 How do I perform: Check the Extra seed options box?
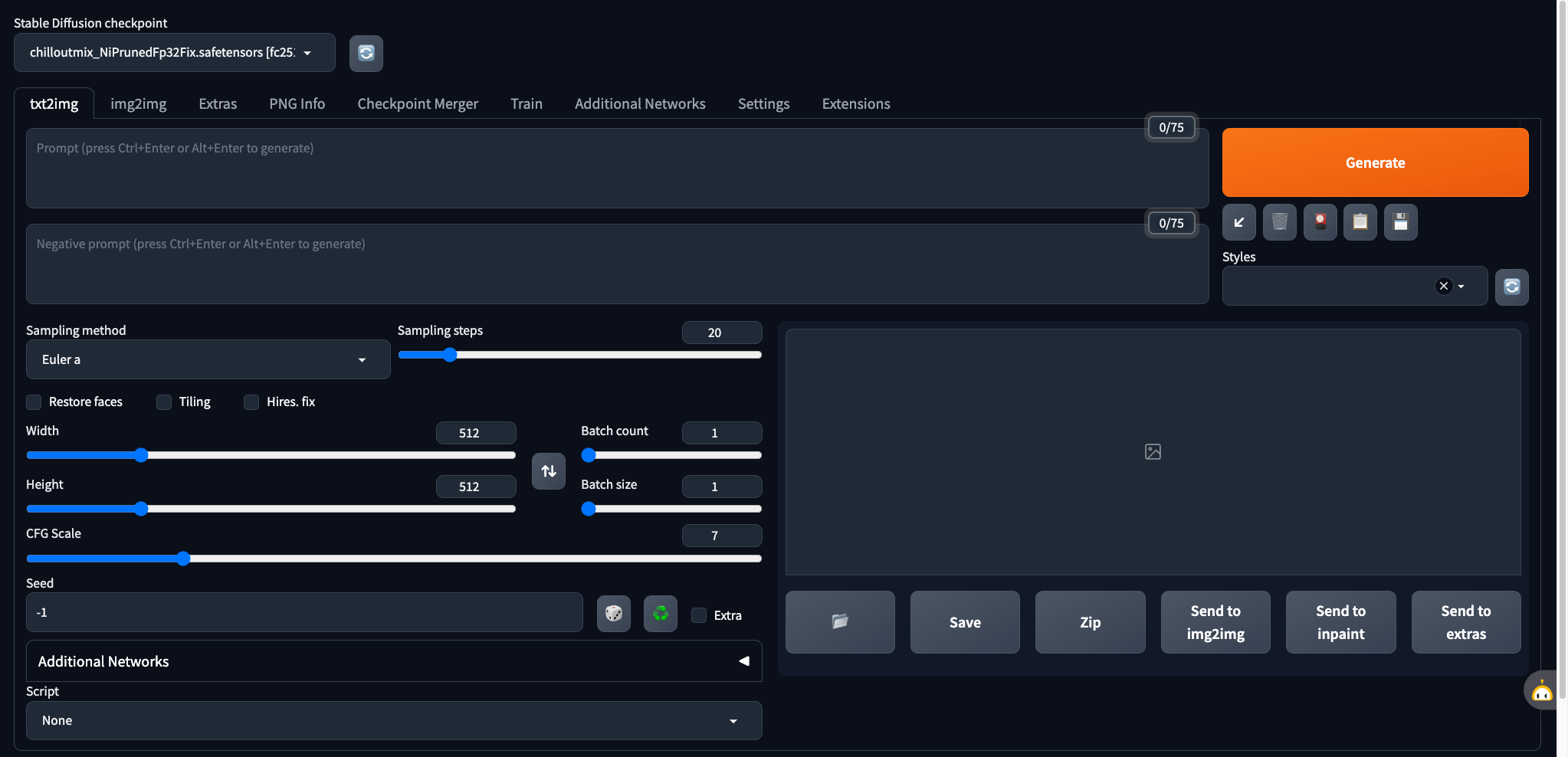coord(699,615)
